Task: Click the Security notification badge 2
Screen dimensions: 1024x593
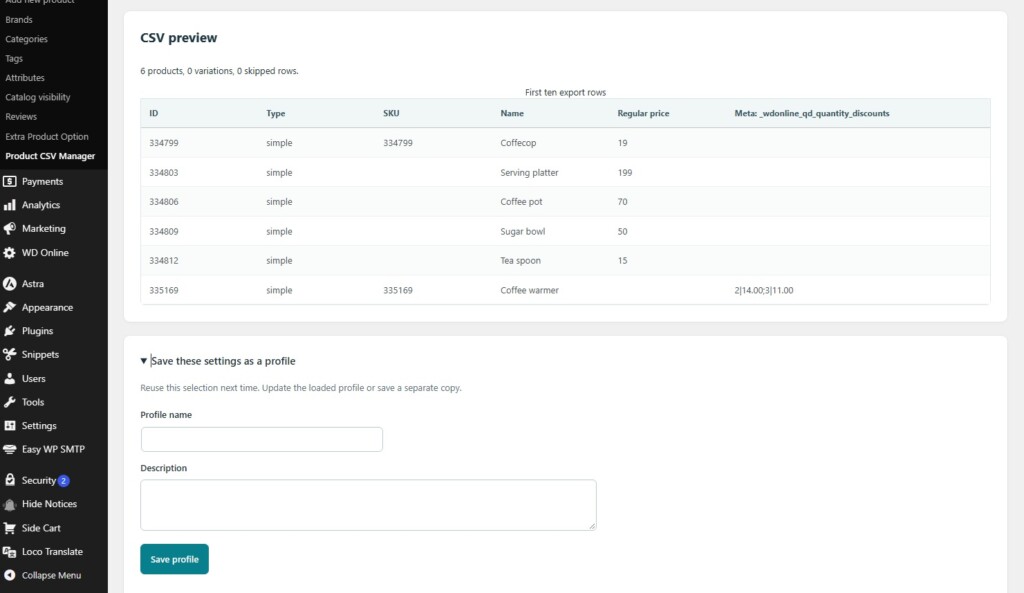Action: 63,481
